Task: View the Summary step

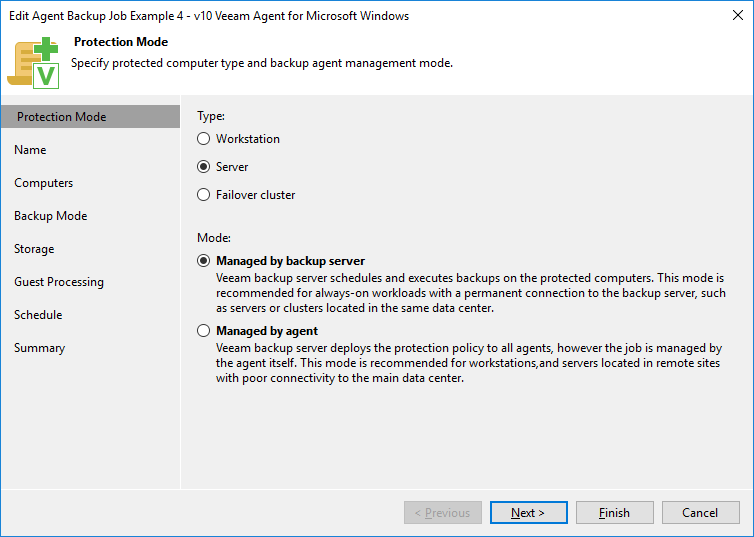Action: [39, 348]
